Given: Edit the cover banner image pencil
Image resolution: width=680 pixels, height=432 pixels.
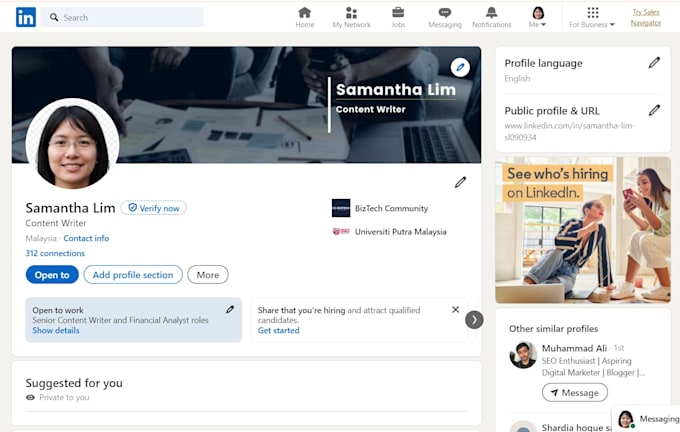Looking at the screenshot, I should pos(460,67).
